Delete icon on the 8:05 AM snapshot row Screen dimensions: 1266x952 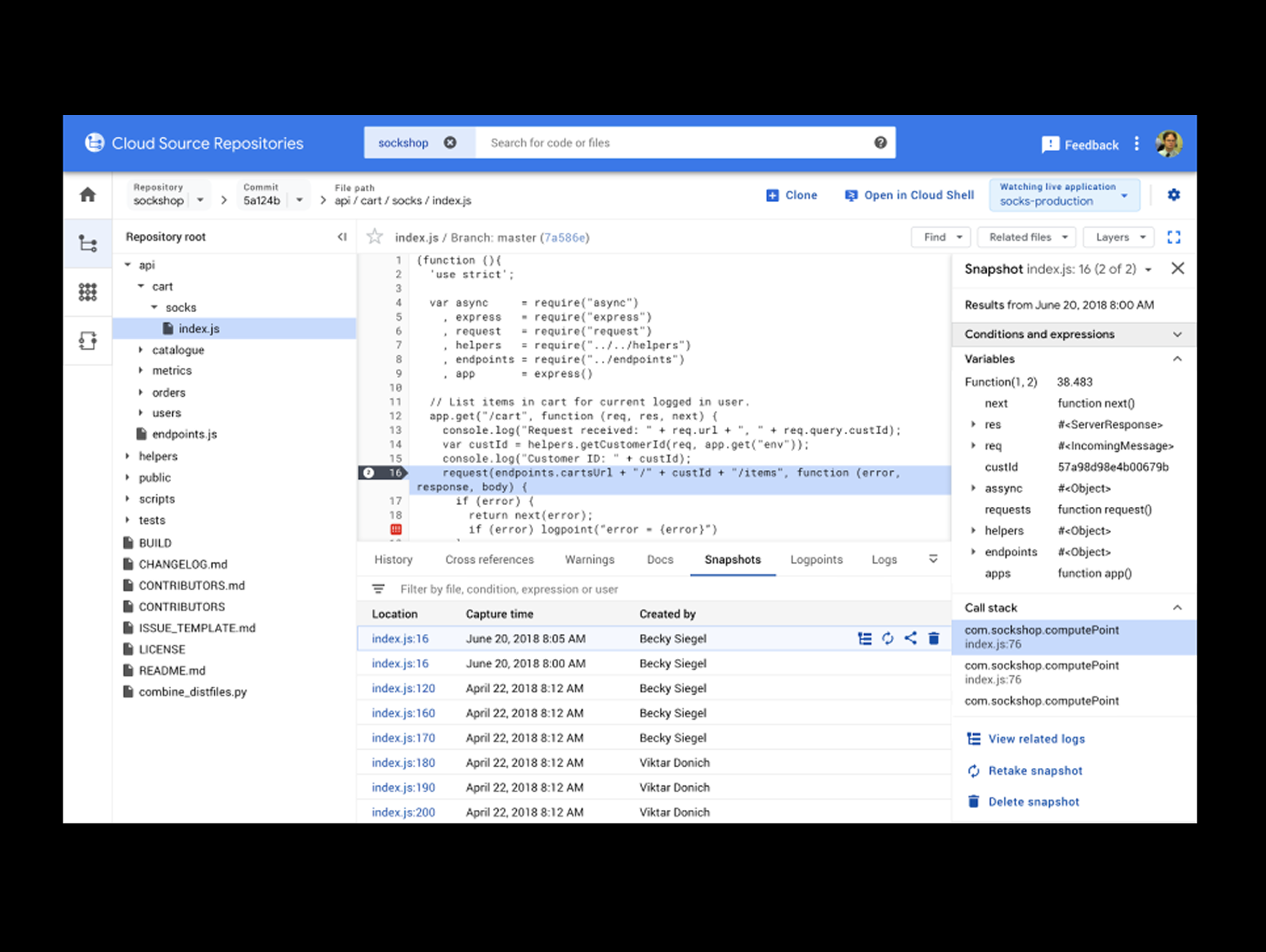pyautogui.click(x=933, y=639)
